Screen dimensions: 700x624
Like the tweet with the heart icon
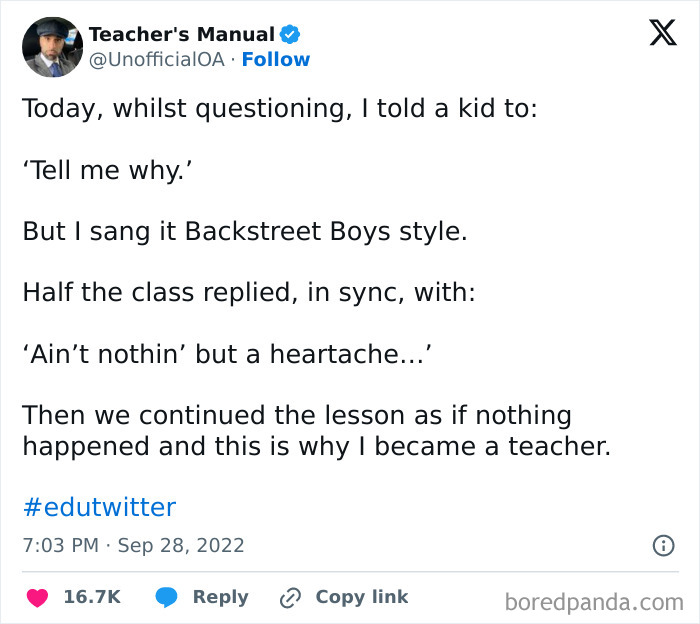tap(37, 597)
